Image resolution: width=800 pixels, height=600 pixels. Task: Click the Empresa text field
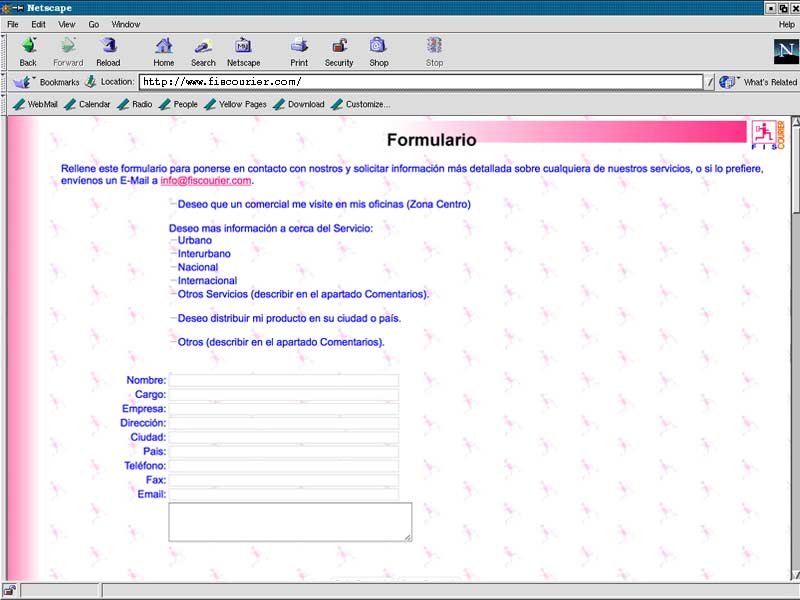click(284, 409)
